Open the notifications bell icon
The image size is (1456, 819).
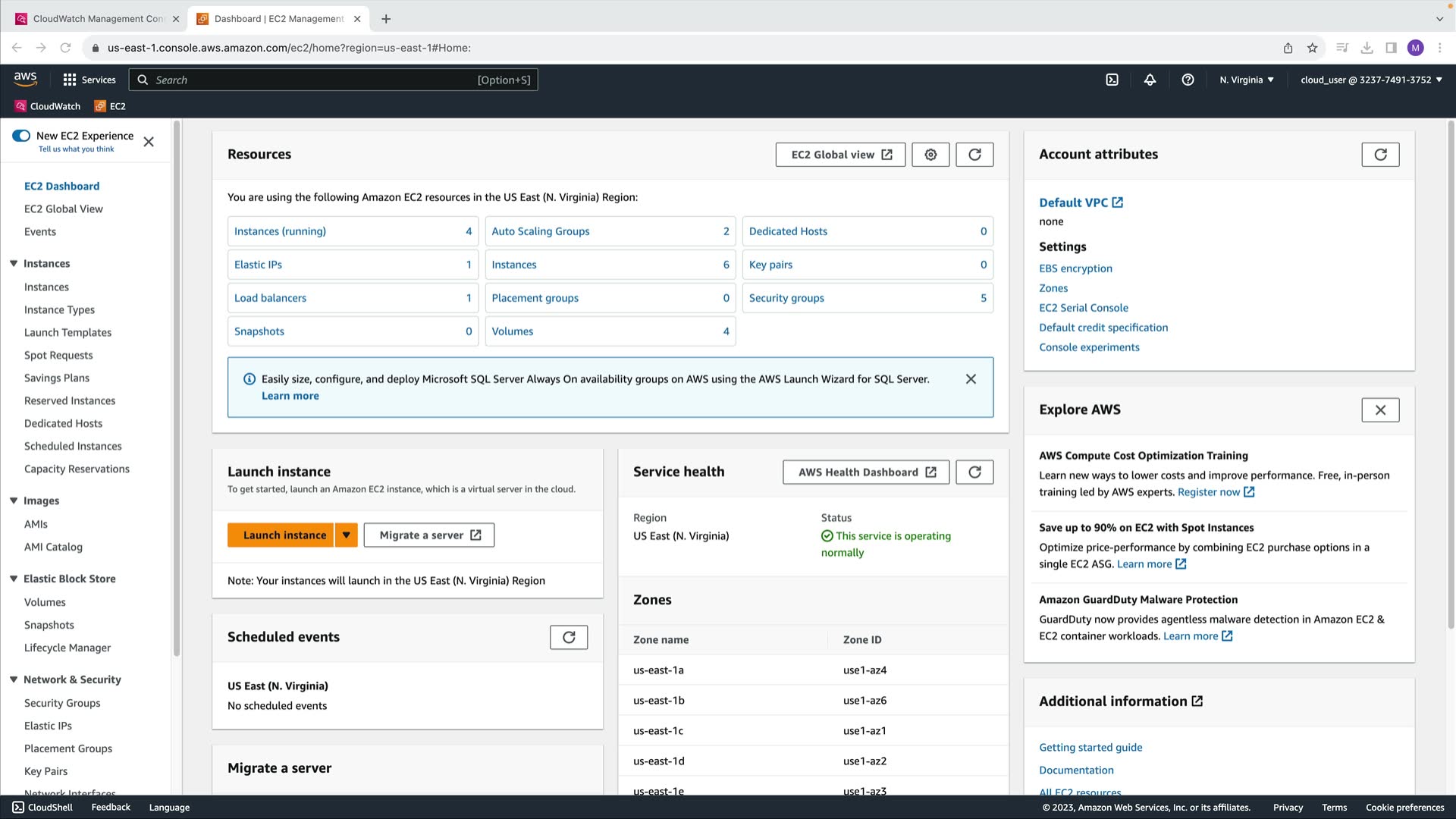point(1150,80)
